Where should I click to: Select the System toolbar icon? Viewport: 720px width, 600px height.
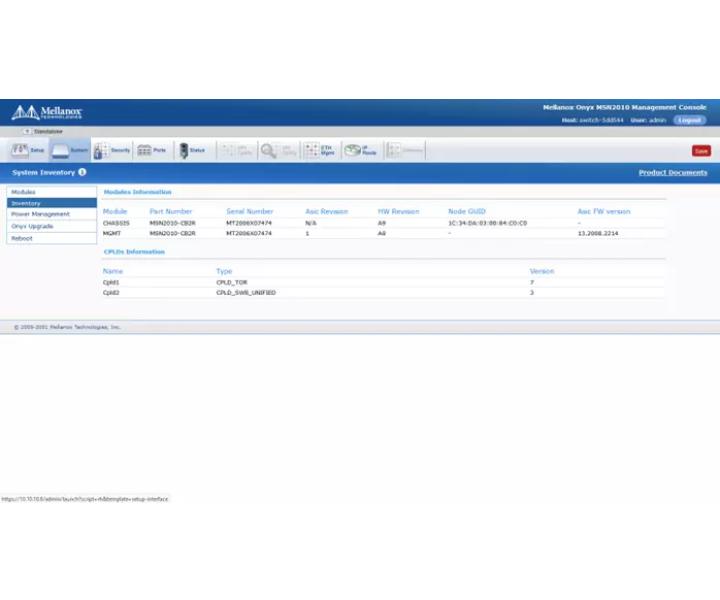[x=70, y=150]
